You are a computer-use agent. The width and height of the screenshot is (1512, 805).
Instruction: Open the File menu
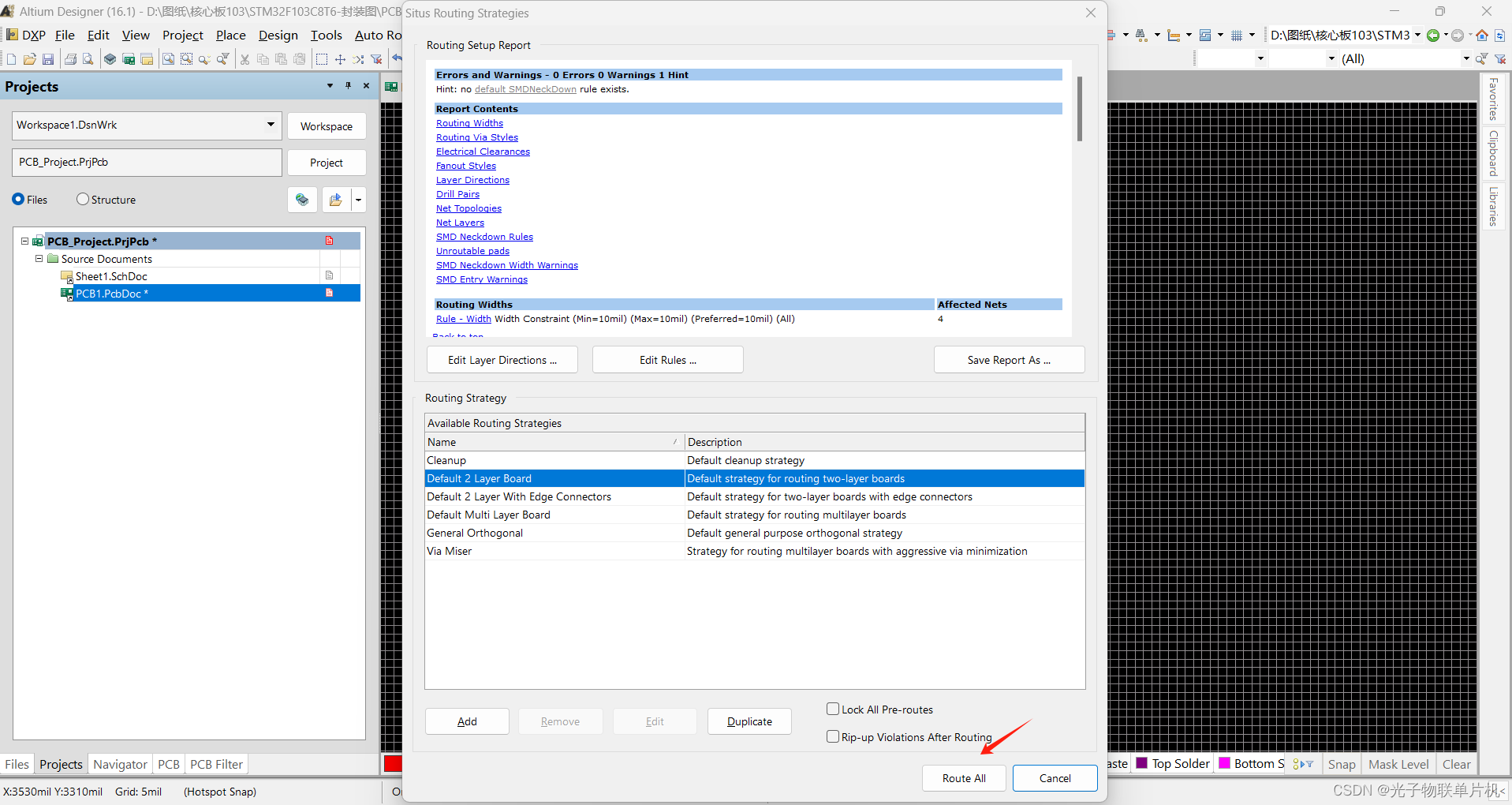65,36
